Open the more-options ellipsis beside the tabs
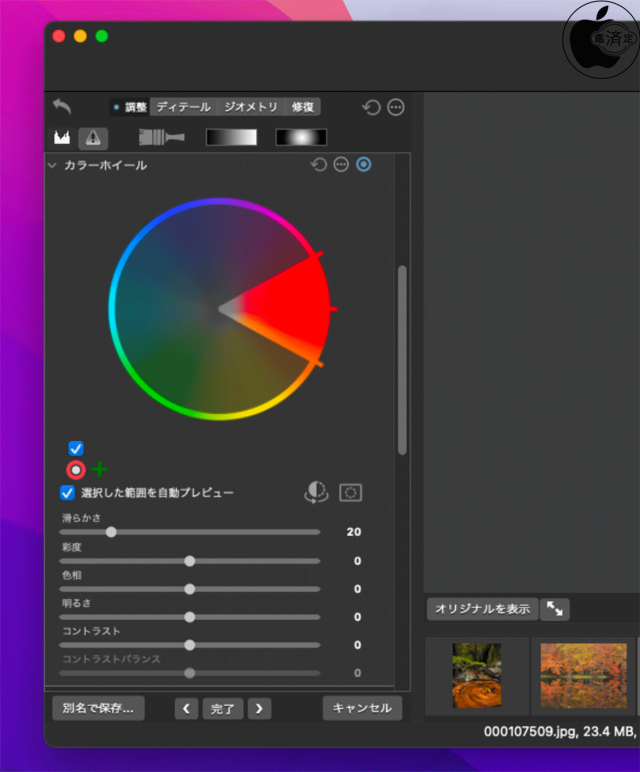 396,107
